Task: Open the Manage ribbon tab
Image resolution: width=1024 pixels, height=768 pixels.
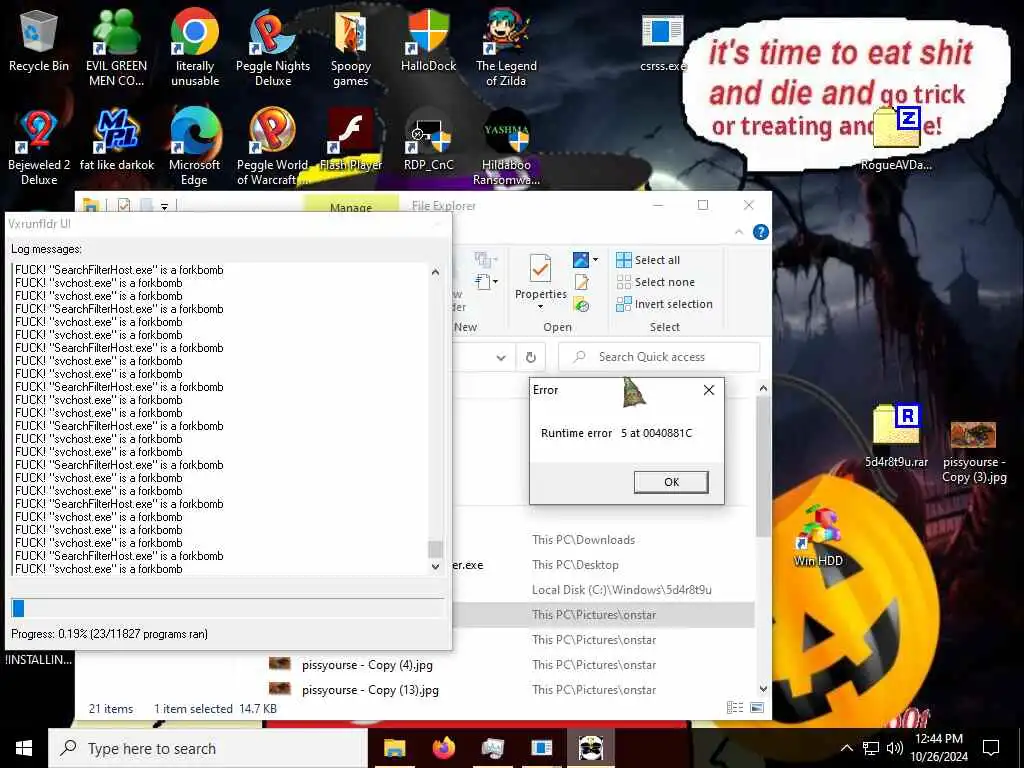Action: pos(351,205)
